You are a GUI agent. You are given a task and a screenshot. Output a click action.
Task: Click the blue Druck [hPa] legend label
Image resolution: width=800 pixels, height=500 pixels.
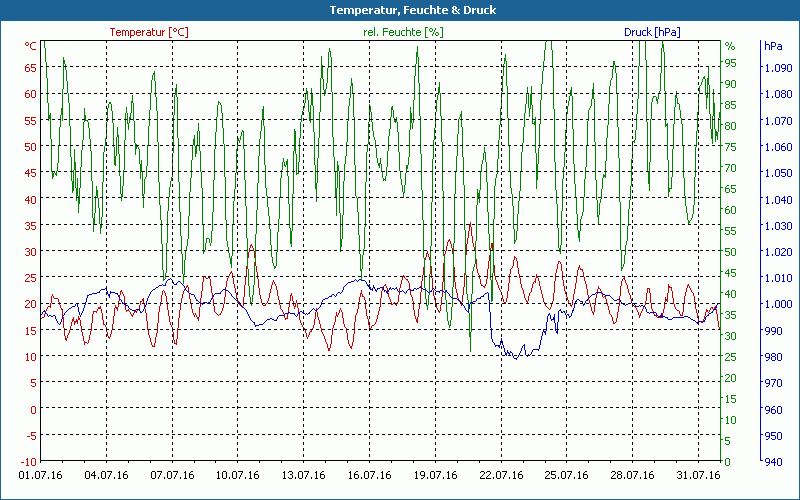click(x=652, y=32)
